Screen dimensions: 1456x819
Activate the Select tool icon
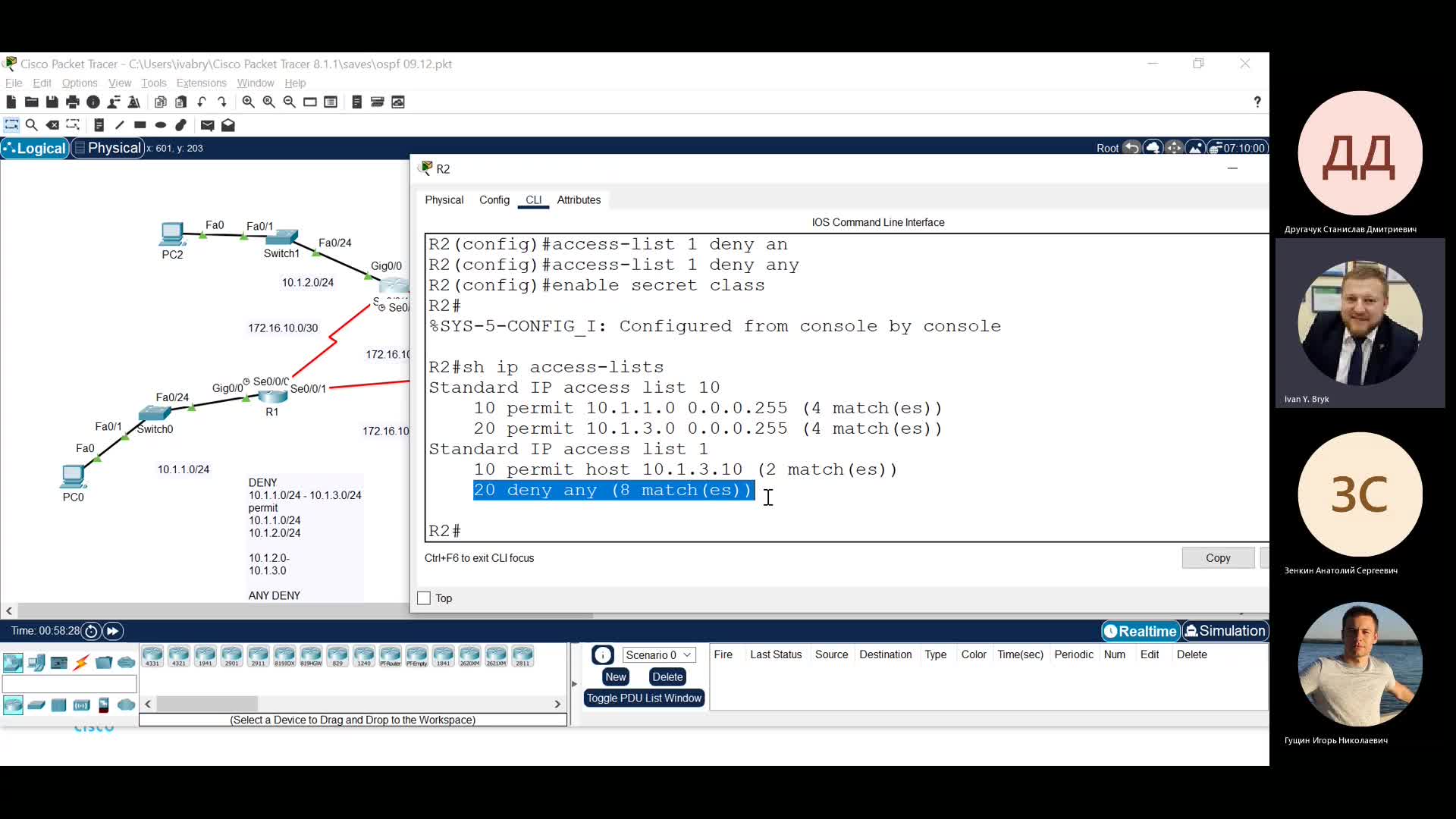point(11,125)
